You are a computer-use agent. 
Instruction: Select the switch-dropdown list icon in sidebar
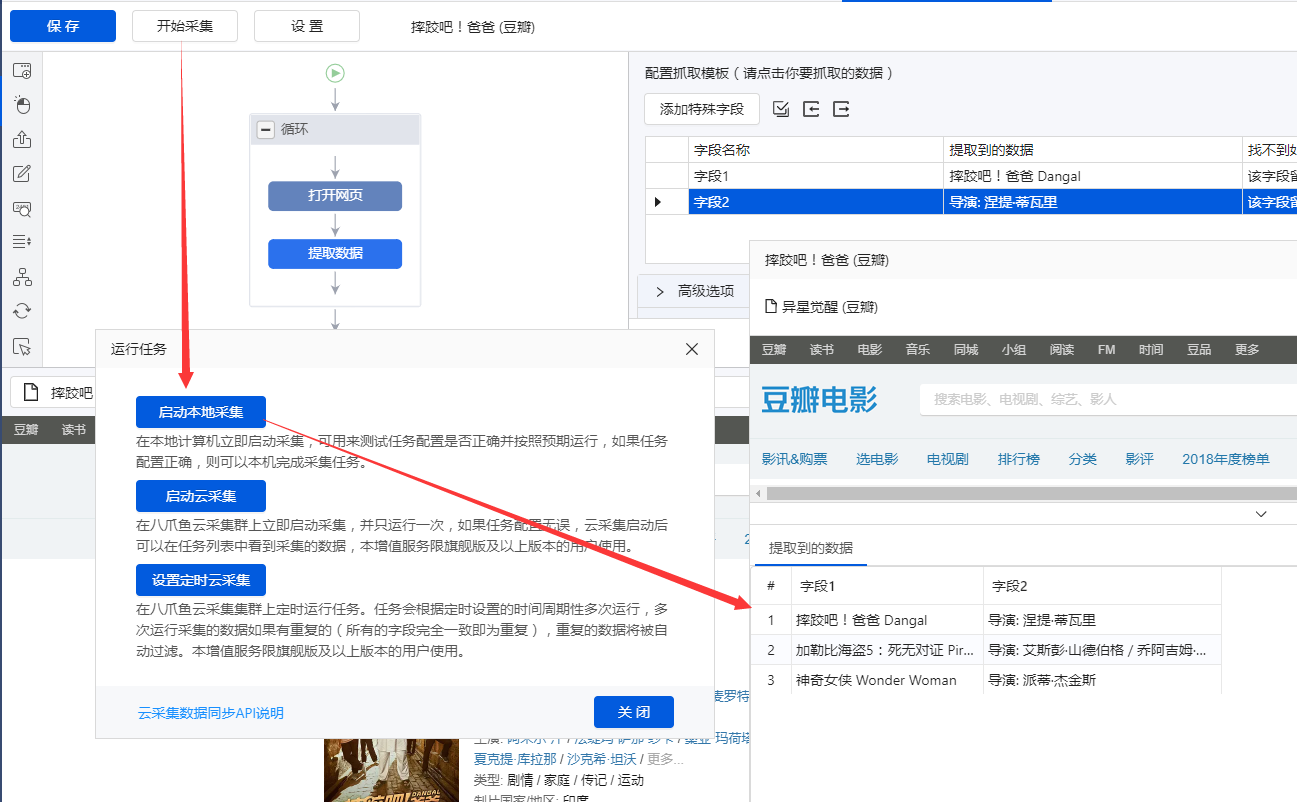(x=22, y=242)
